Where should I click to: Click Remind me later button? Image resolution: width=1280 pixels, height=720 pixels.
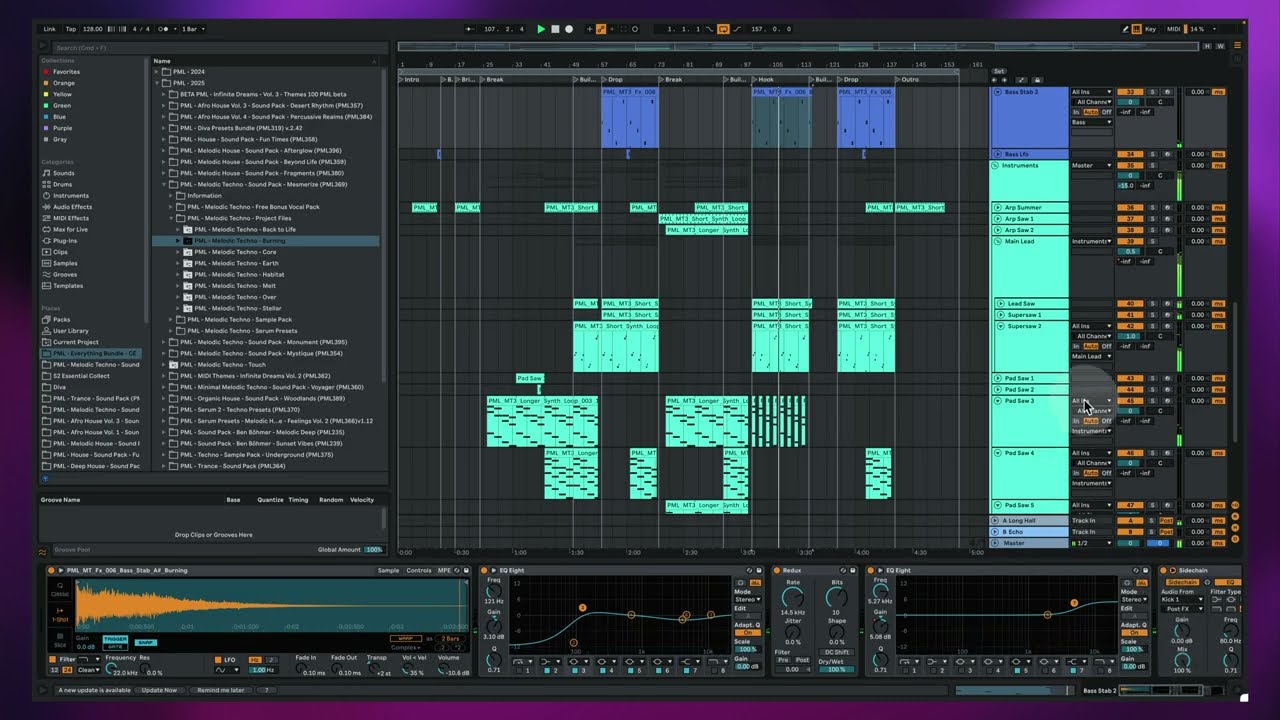[221, 690]
